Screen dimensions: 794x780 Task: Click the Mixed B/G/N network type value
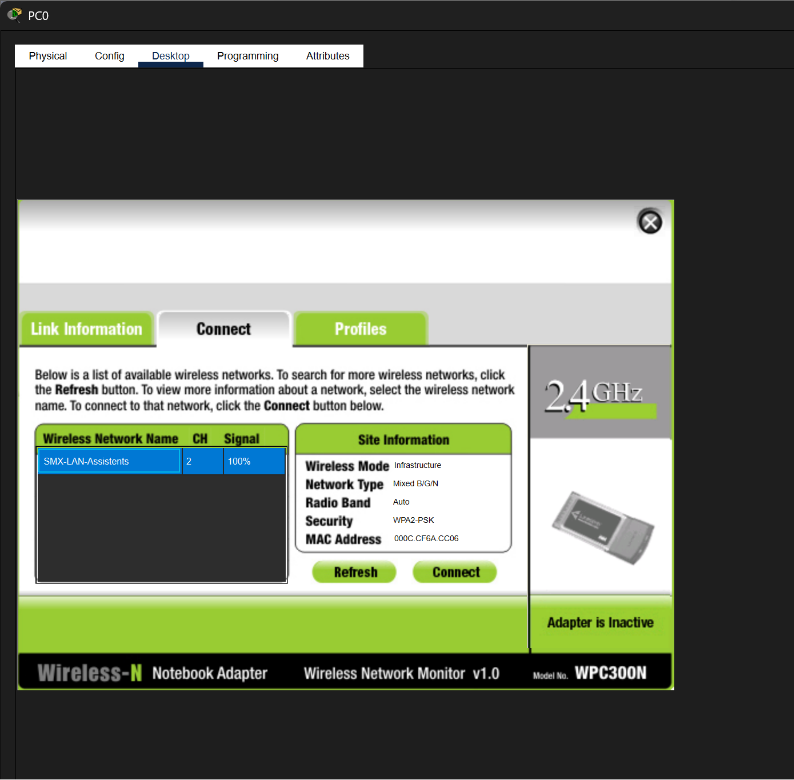(415, 483)
